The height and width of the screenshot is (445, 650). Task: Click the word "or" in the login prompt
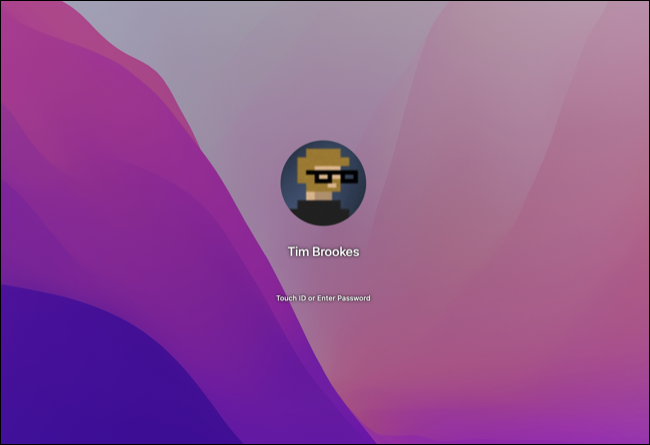click(x=311, y=298)
